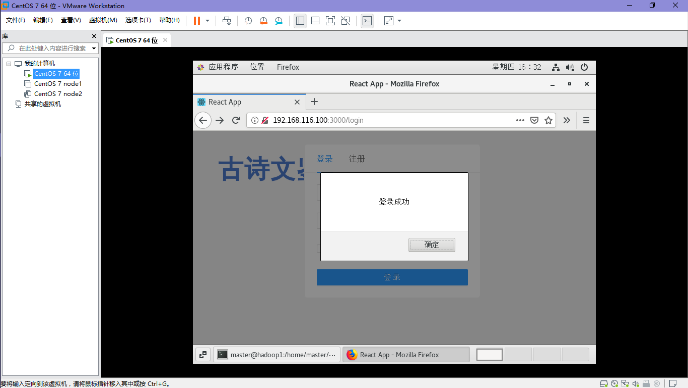Select CentOS 7 node2 in library
The width and height of the screenshot is (688, 388).
[x=57, y=93]
